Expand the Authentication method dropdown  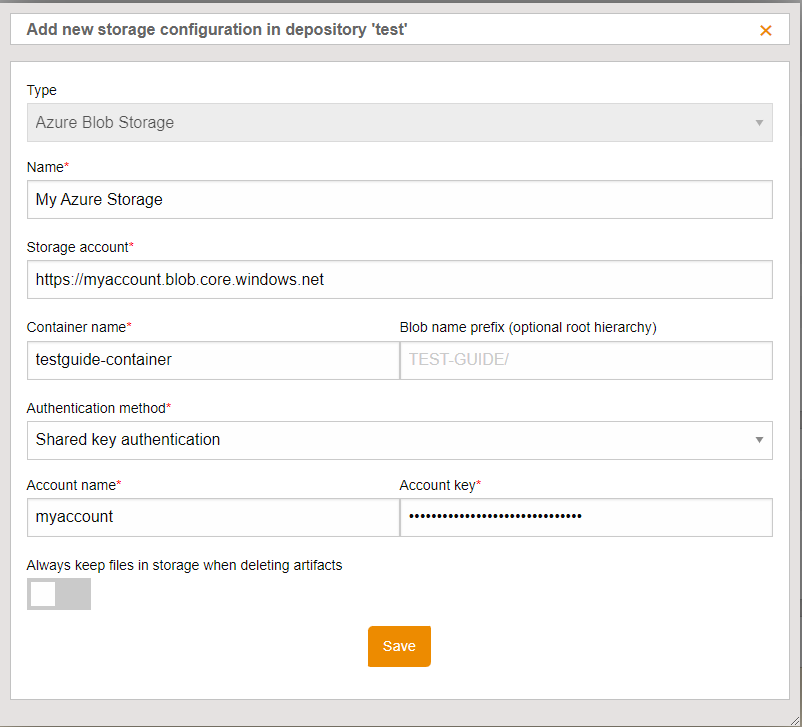coord(398,440)
